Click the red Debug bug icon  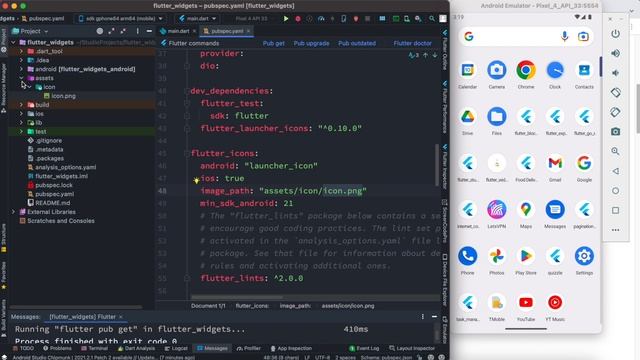coord(298,19)
